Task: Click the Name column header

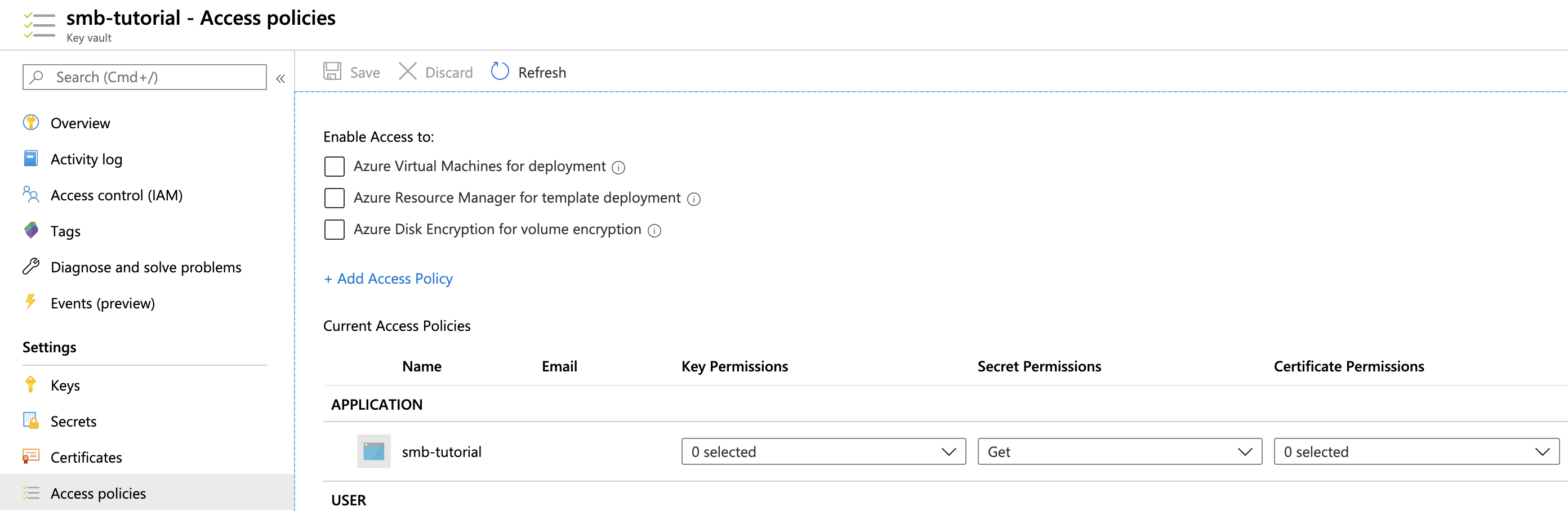Action: pyautogui.click(x=422, y=366)
